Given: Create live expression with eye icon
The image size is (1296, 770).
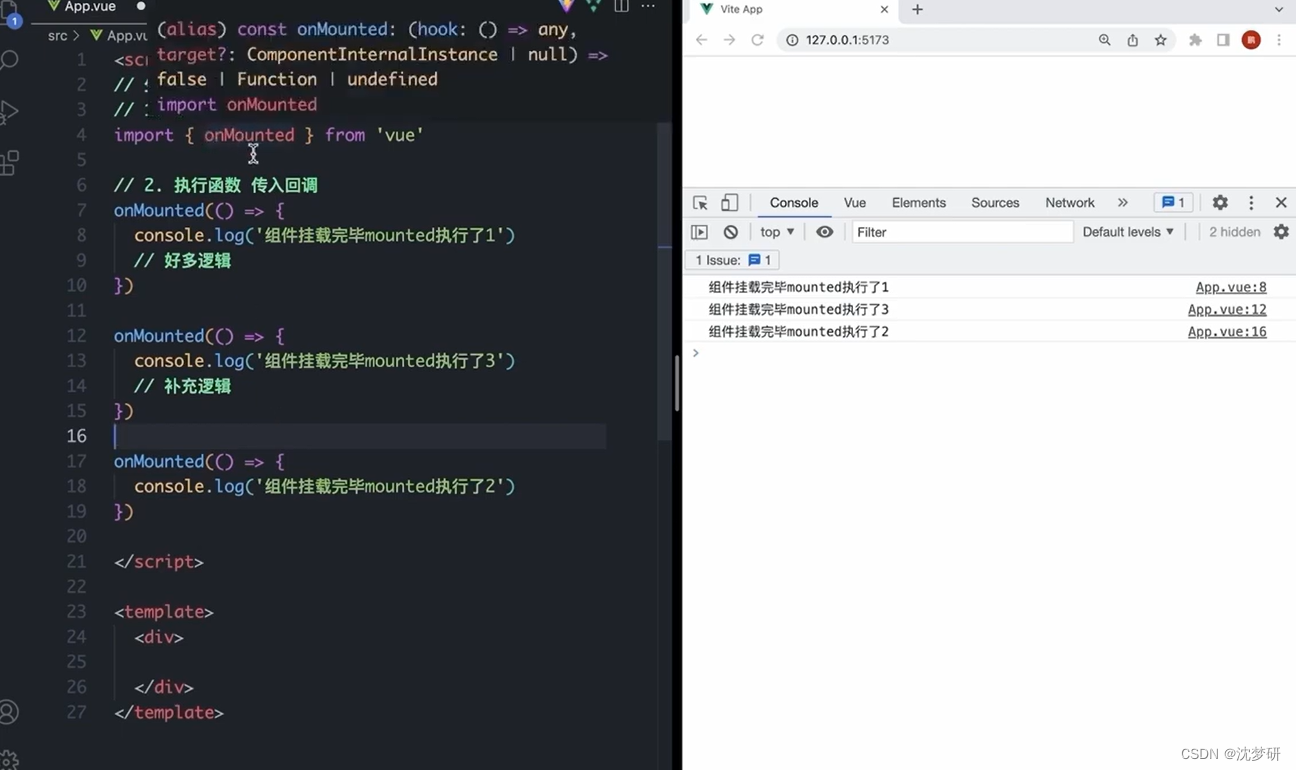Looking at the screenshot, I should [x=824, y=232].
